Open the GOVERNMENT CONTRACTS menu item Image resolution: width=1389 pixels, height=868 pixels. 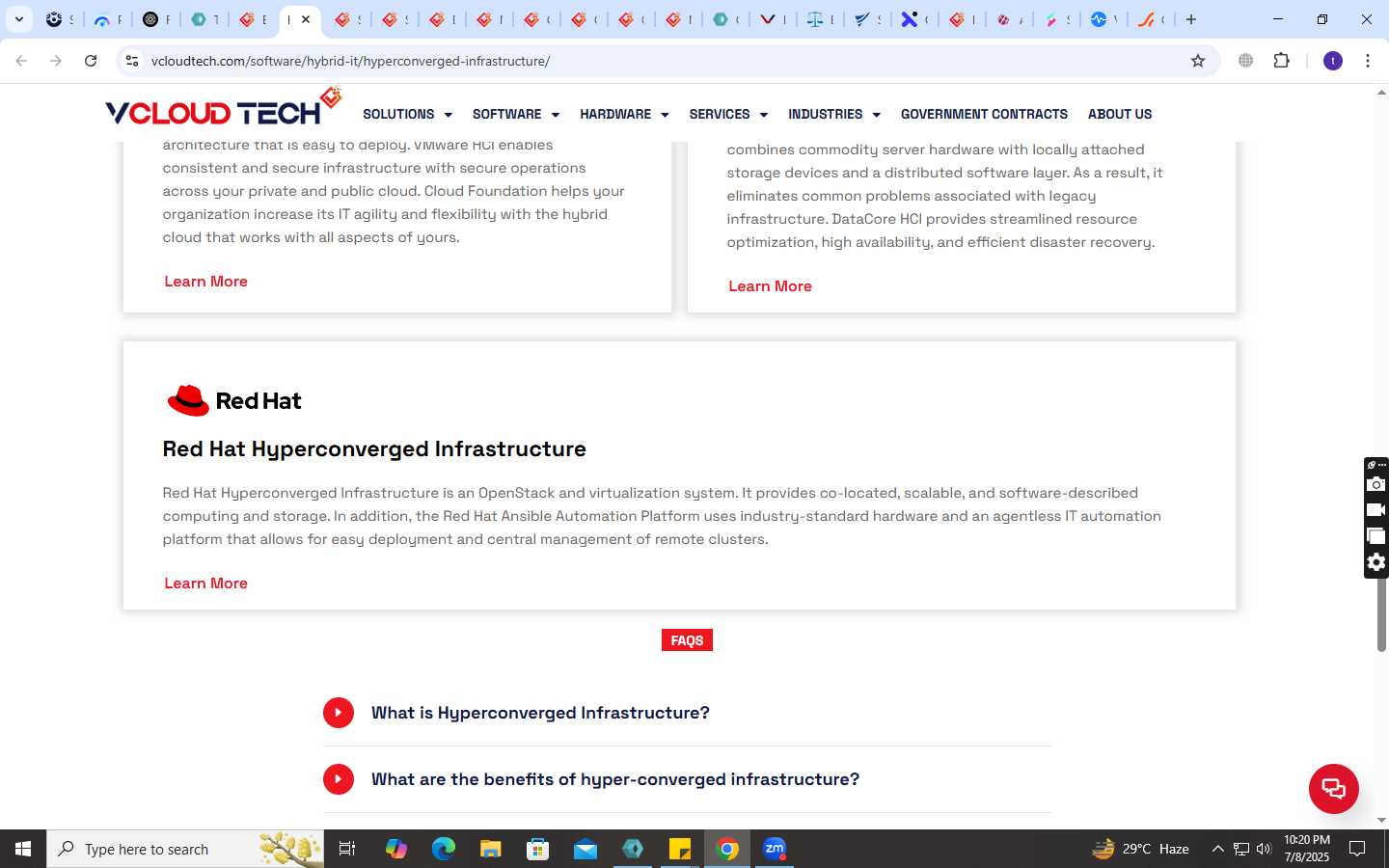click(984, 114)
